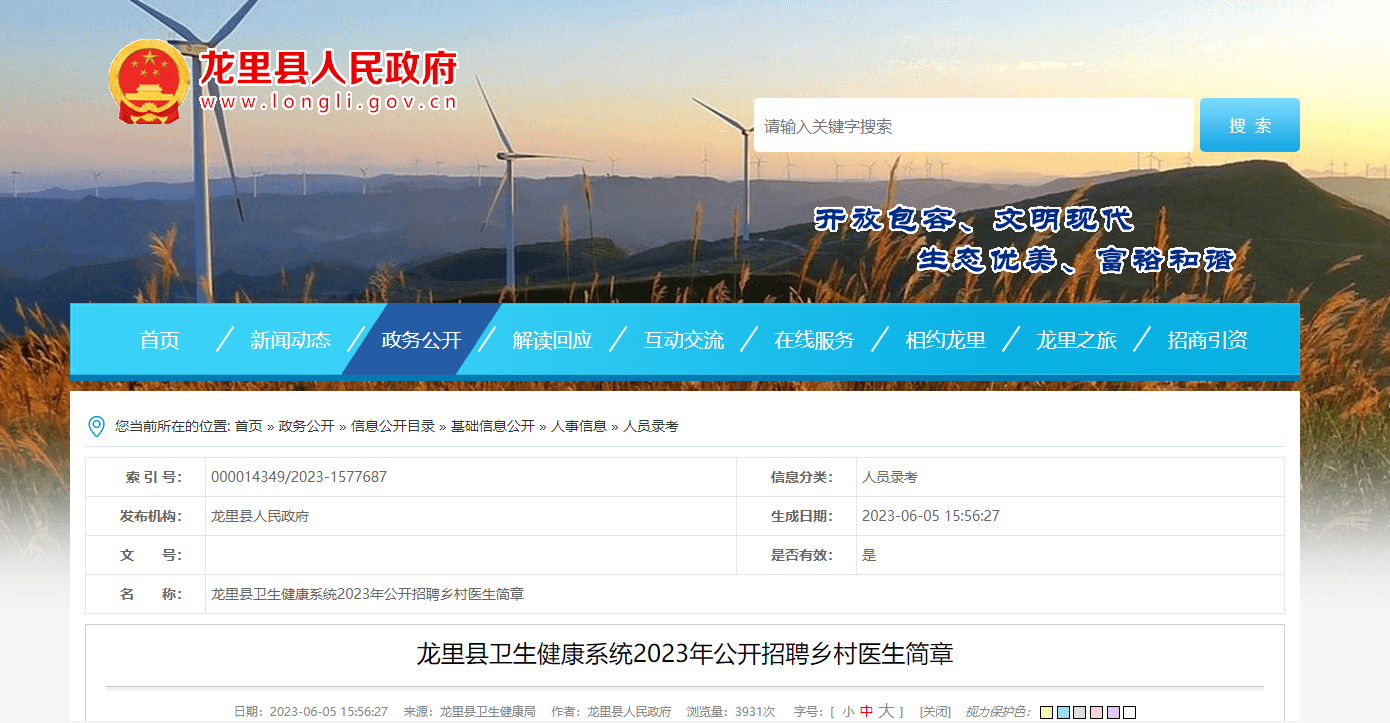The image size is (1390, 723).
Task: Click the location pin icon in breadcrumb
Action: [97, 427]
